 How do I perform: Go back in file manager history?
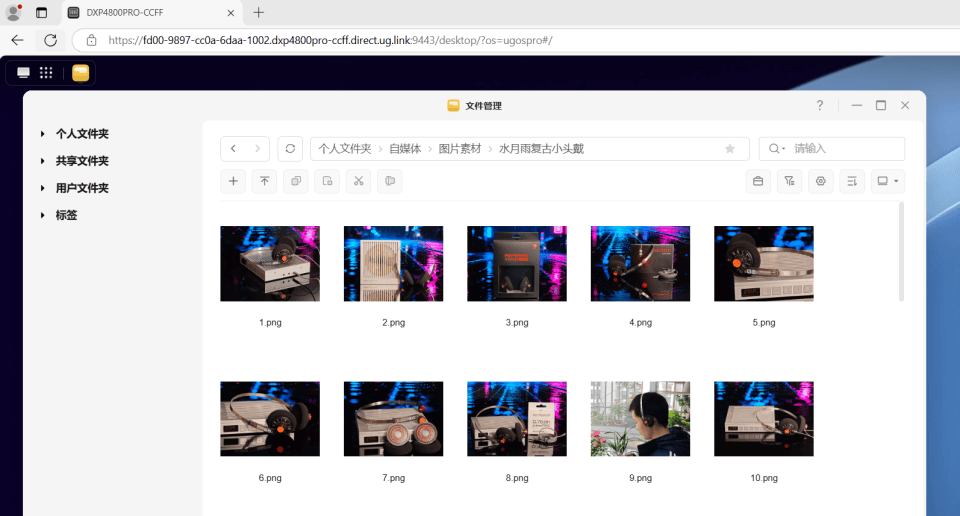pos(233,149)
